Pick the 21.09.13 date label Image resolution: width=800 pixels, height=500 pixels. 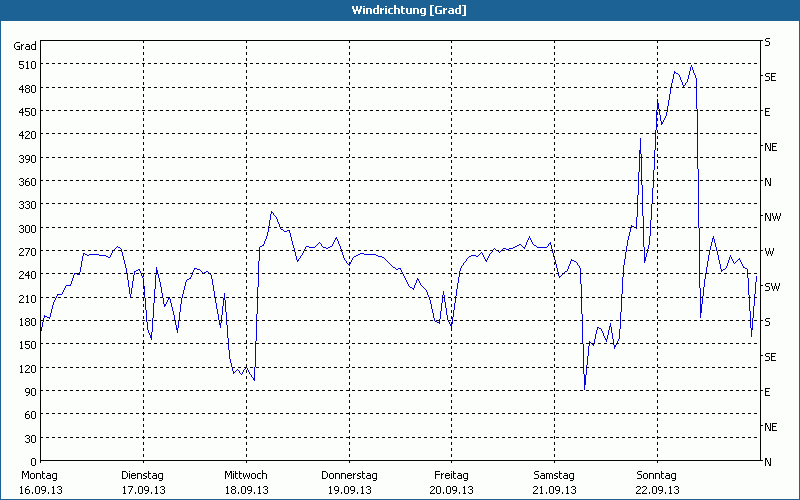point(555,490)
